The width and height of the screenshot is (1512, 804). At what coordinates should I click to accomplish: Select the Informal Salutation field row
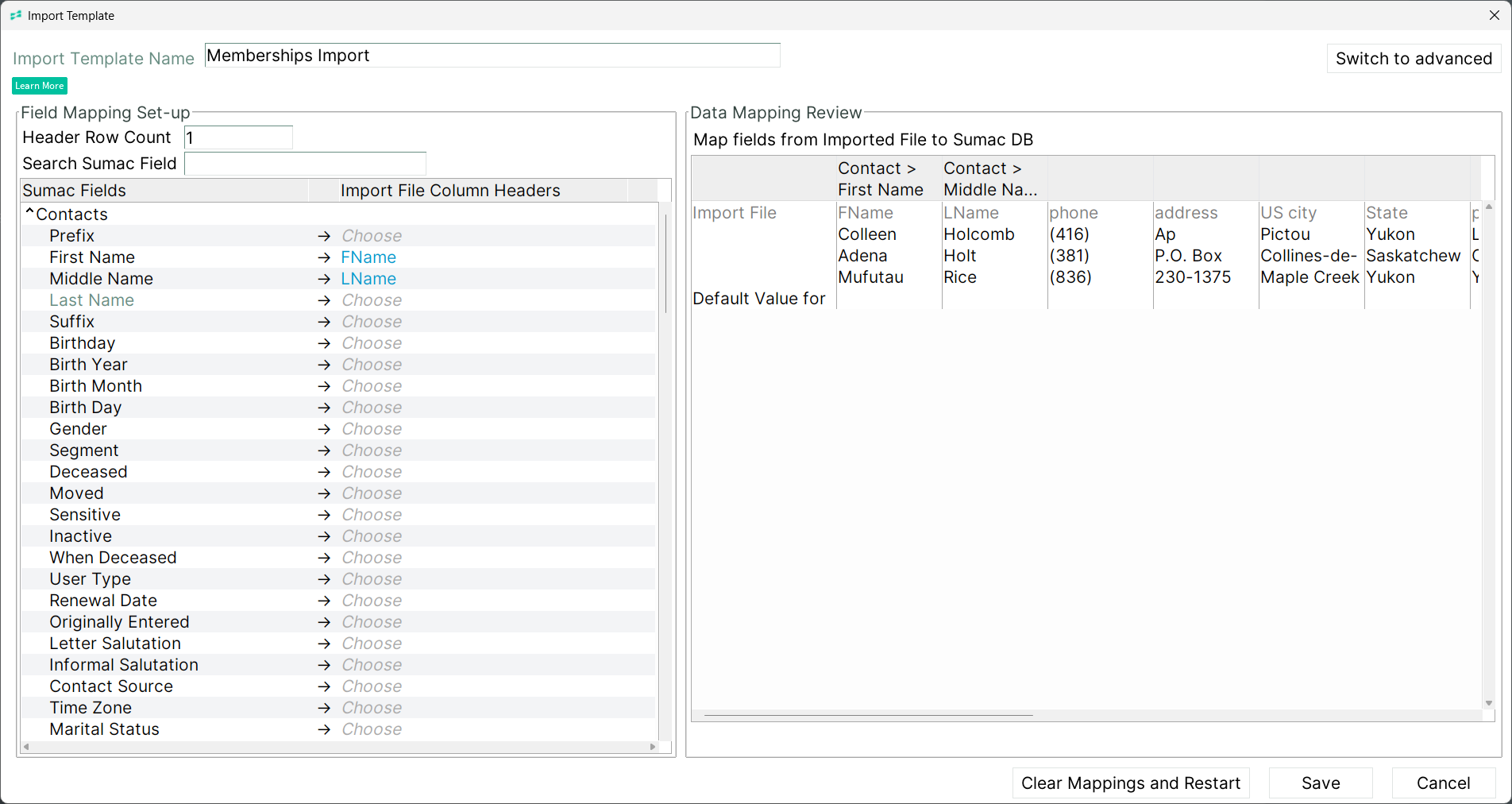pyautogui.click(x=338, y=665)
